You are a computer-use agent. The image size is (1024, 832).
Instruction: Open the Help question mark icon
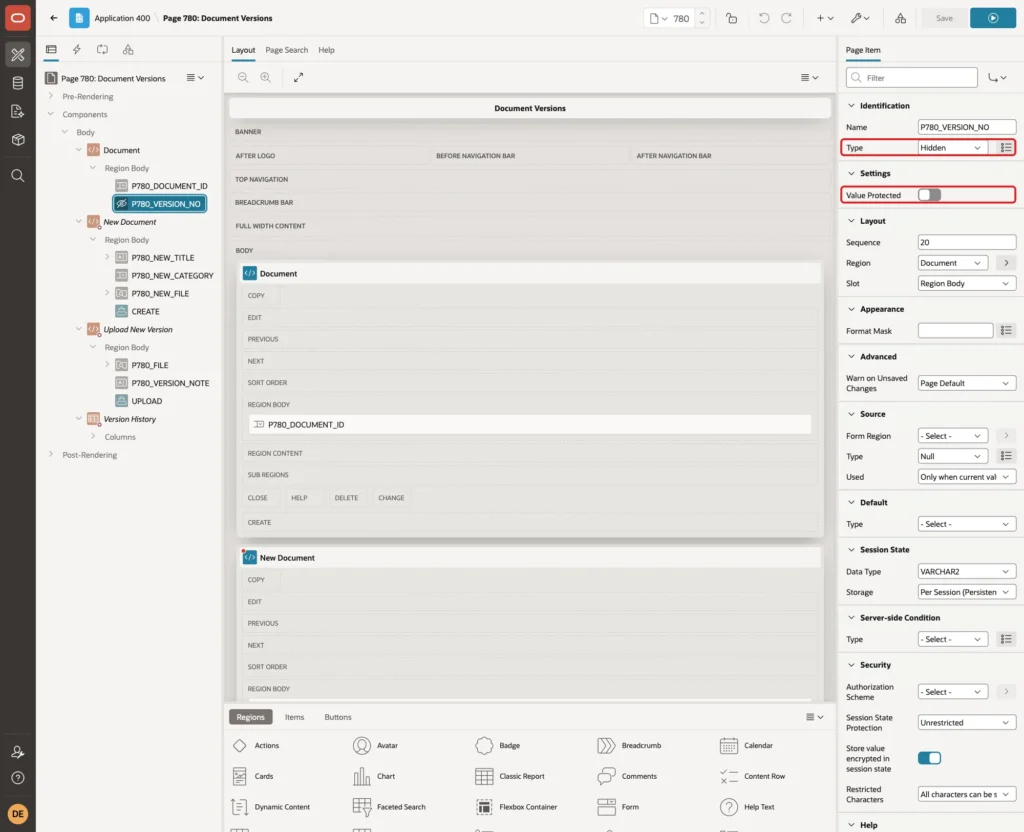coord(18,778)
